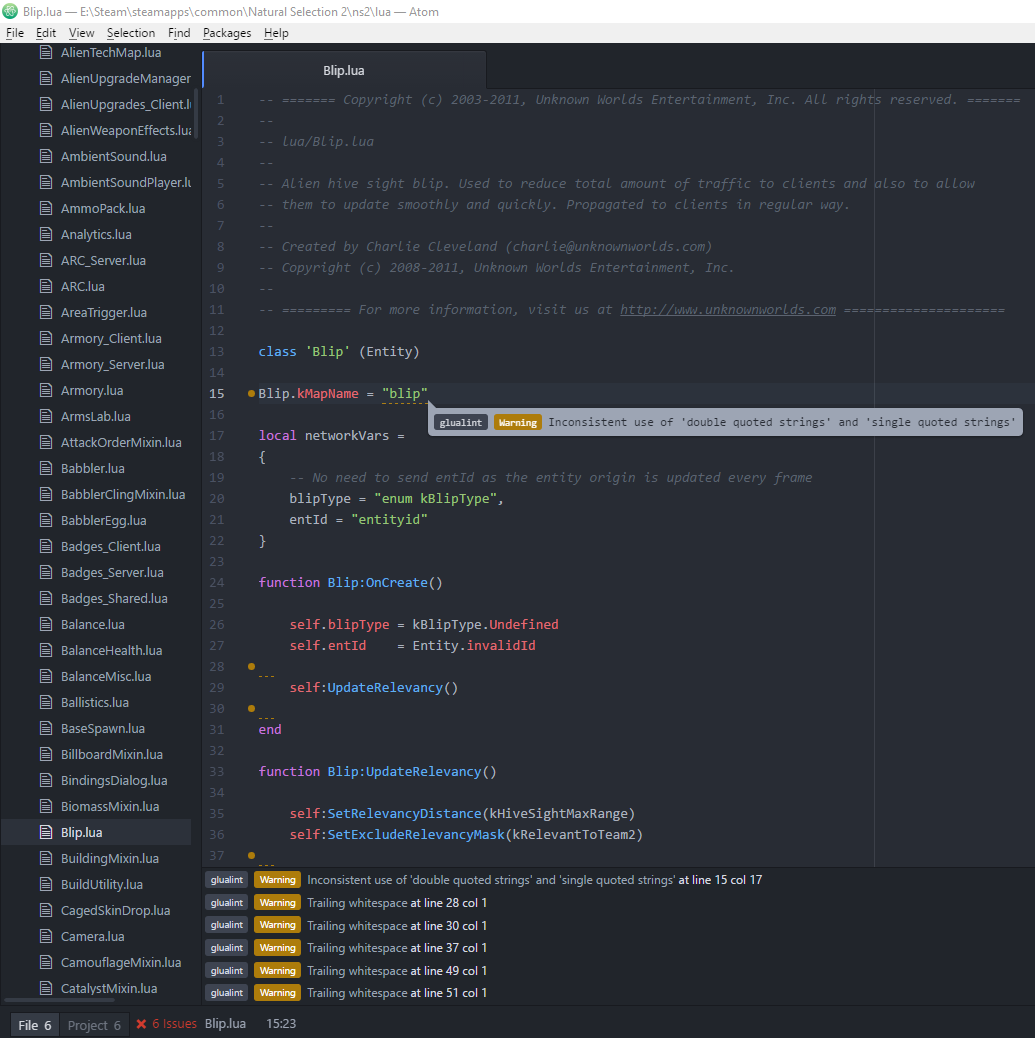Click the file icon beside Camera.lua

(46, 936)
